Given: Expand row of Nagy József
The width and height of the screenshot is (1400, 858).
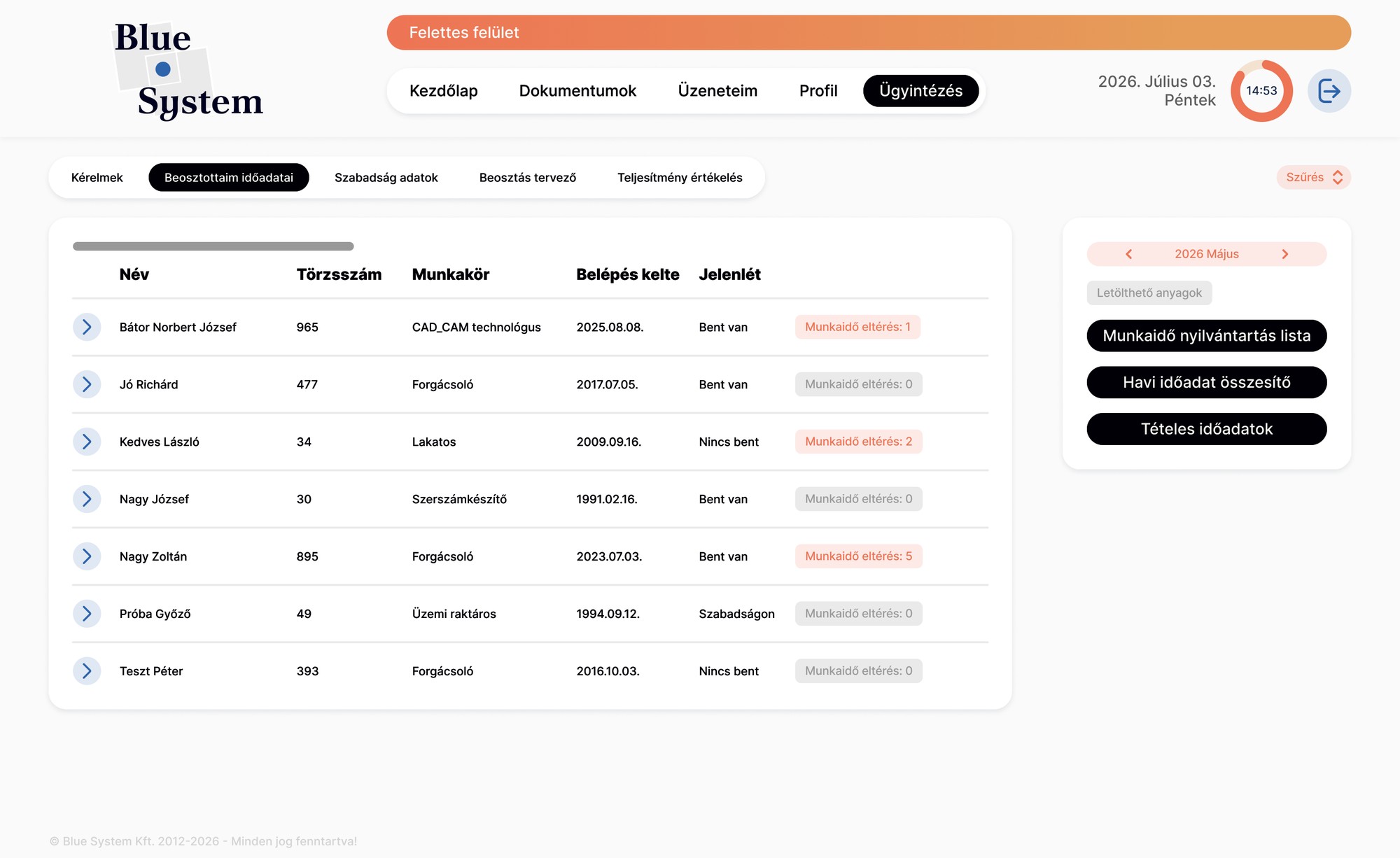Looking at the screenshot, I should (x=87, y=499).
